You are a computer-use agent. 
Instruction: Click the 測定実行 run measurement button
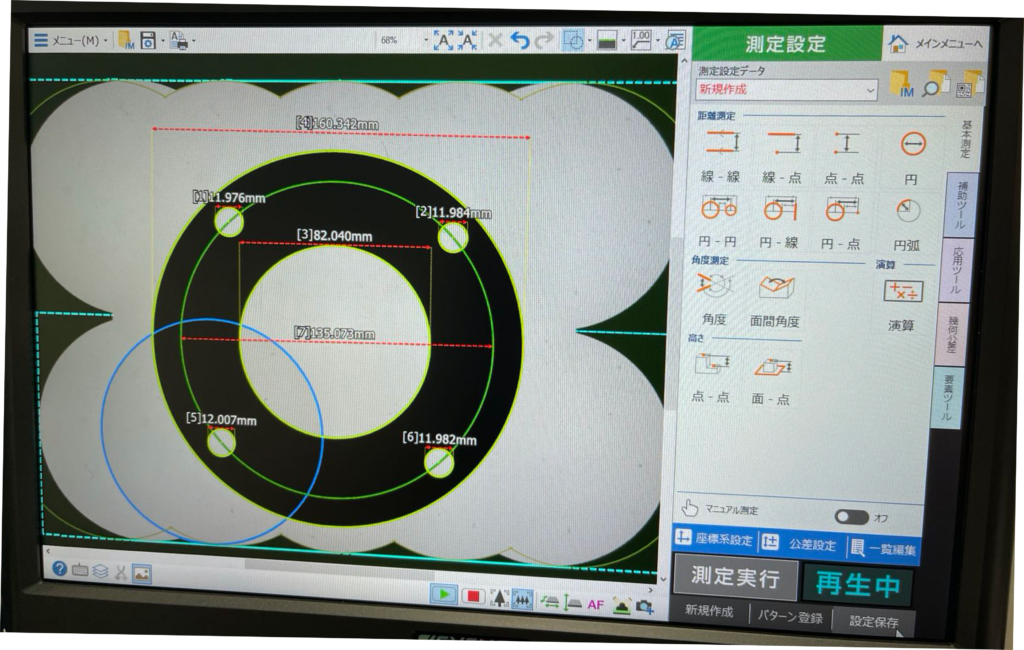[735, 579]
